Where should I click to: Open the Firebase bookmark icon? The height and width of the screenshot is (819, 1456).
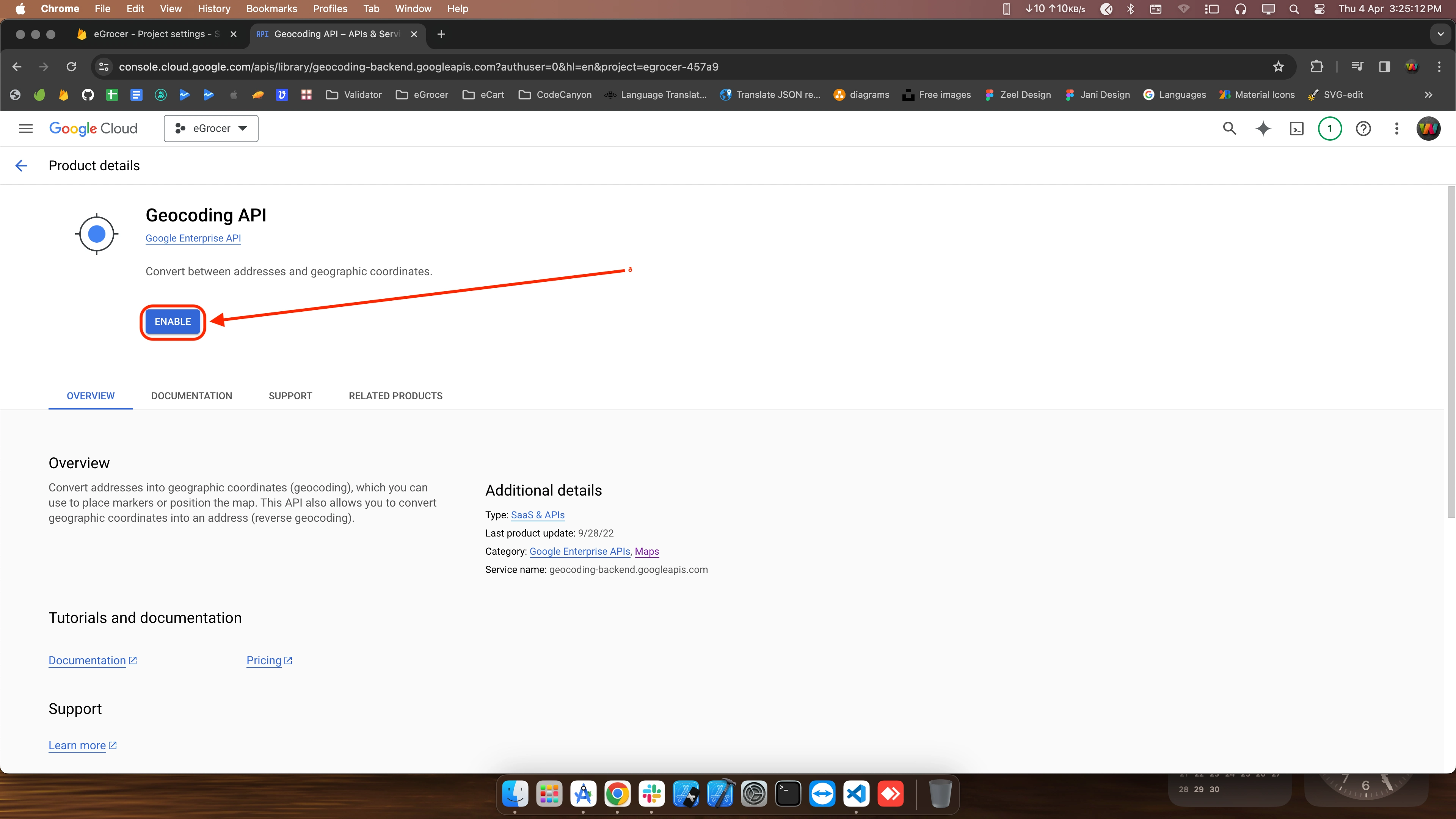63,95
